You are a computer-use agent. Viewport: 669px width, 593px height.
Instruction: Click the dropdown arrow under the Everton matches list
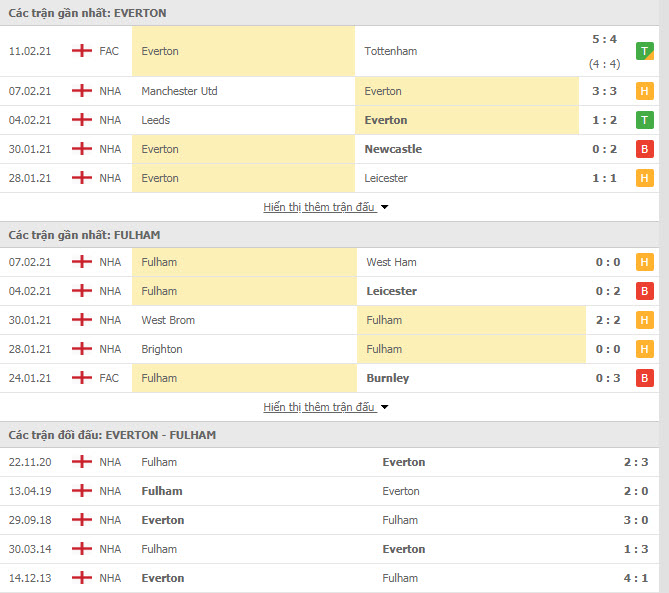tap(385, 208)
